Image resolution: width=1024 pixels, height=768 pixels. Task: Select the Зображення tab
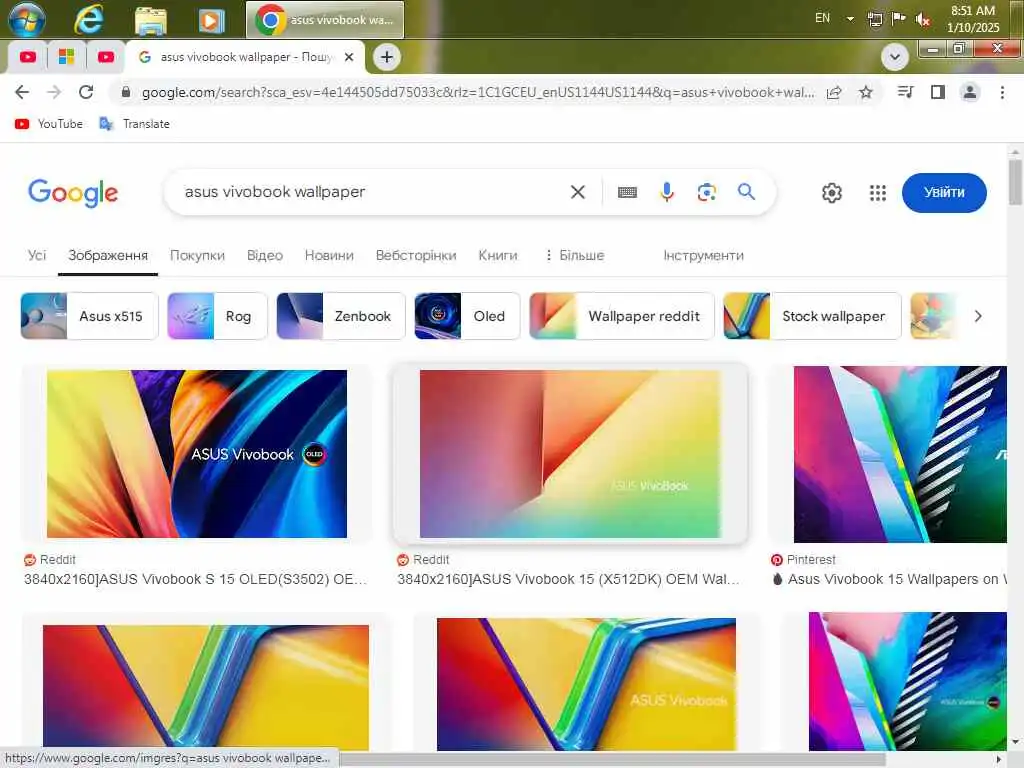(108, 255)
